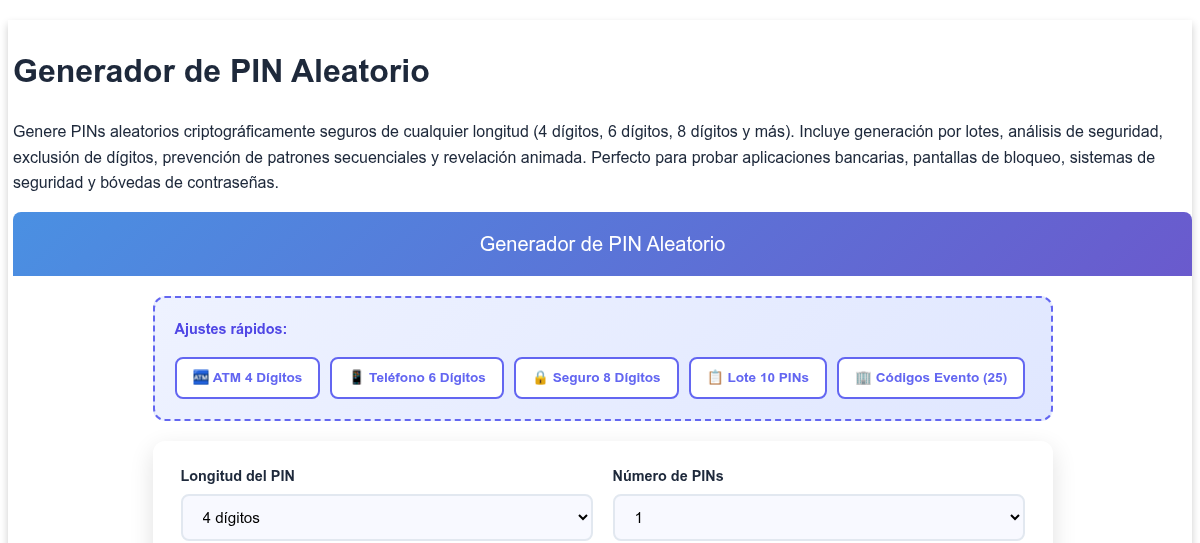Click the Ajustes rápidos label
The width and height of the screenshot is (1200, 543).
tap(231, 329)
